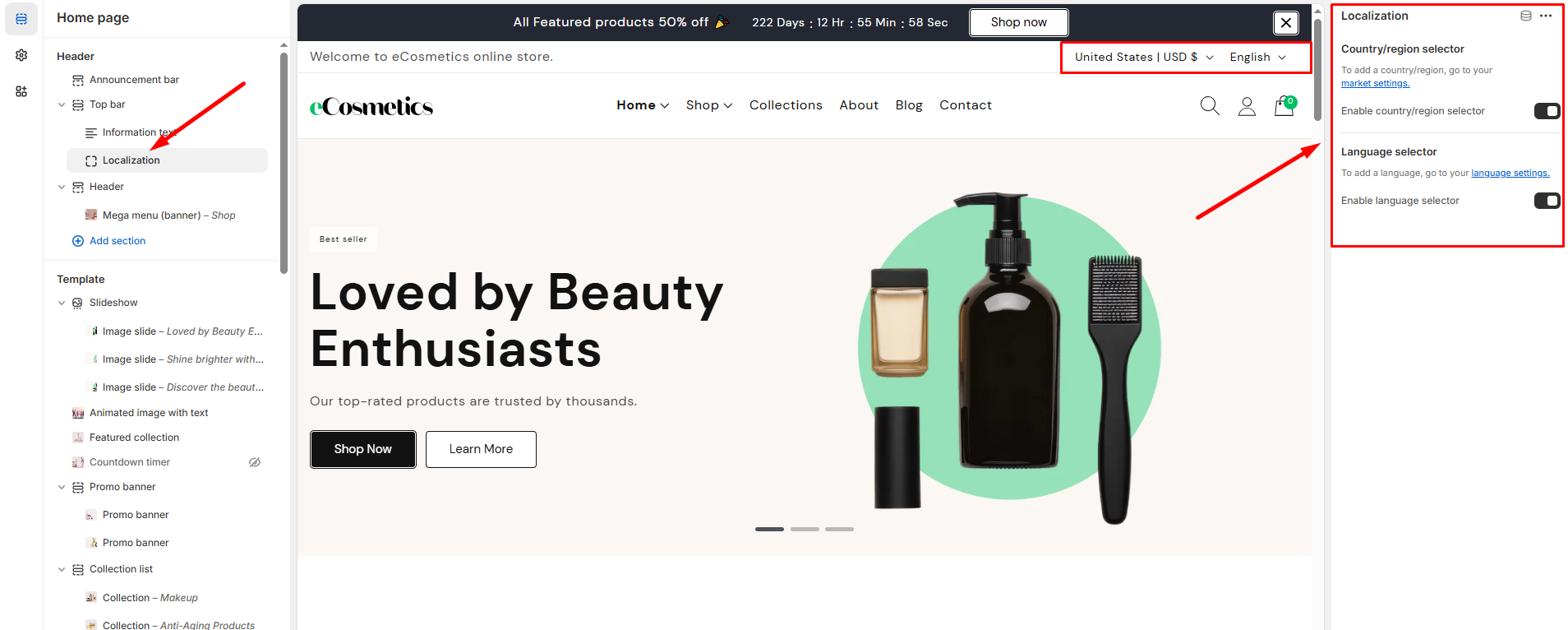The width and height of the screenshot is (1568, 630).
Task: Go to Blog in store navigation
Action: [909, 105]
